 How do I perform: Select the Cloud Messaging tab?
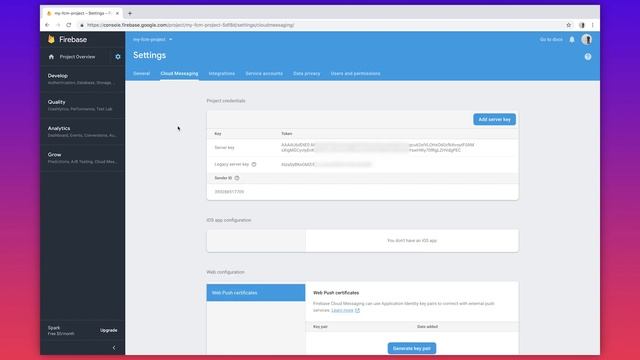(179, 73)
